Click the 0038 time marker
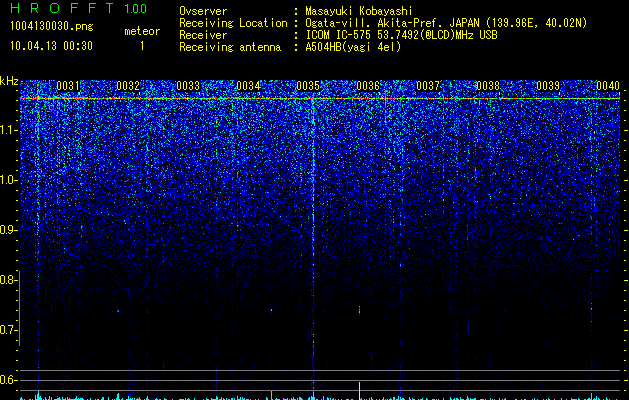Viewport: 629px width, 400px height. (488, 86)
